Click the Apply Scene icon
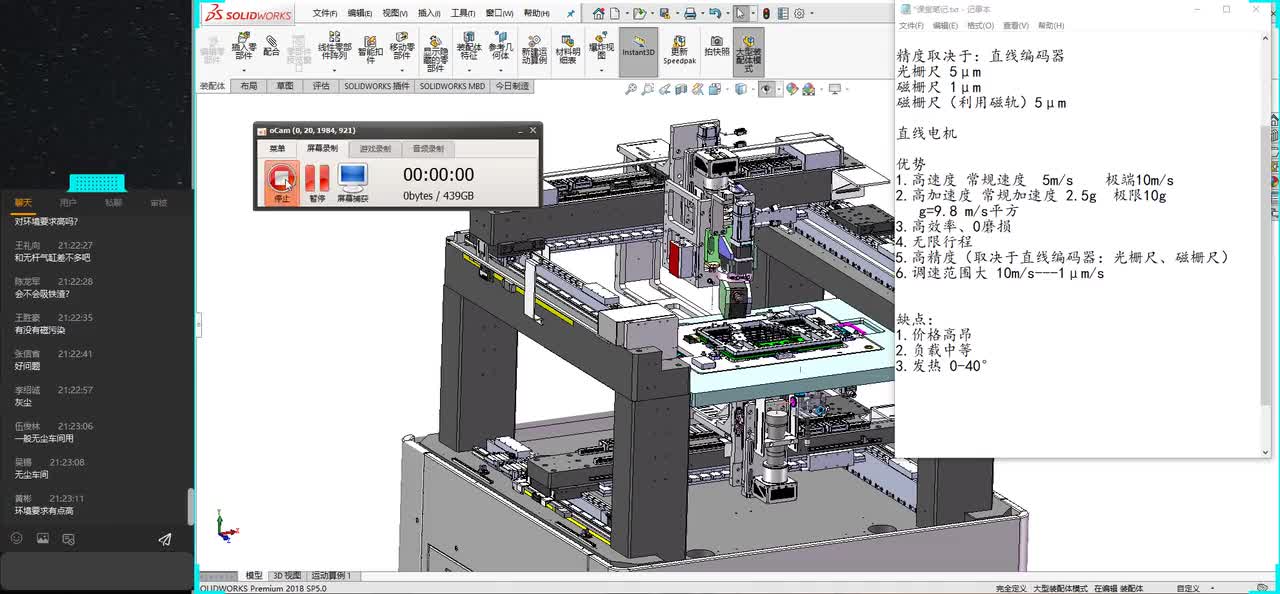 coord(808,89)
